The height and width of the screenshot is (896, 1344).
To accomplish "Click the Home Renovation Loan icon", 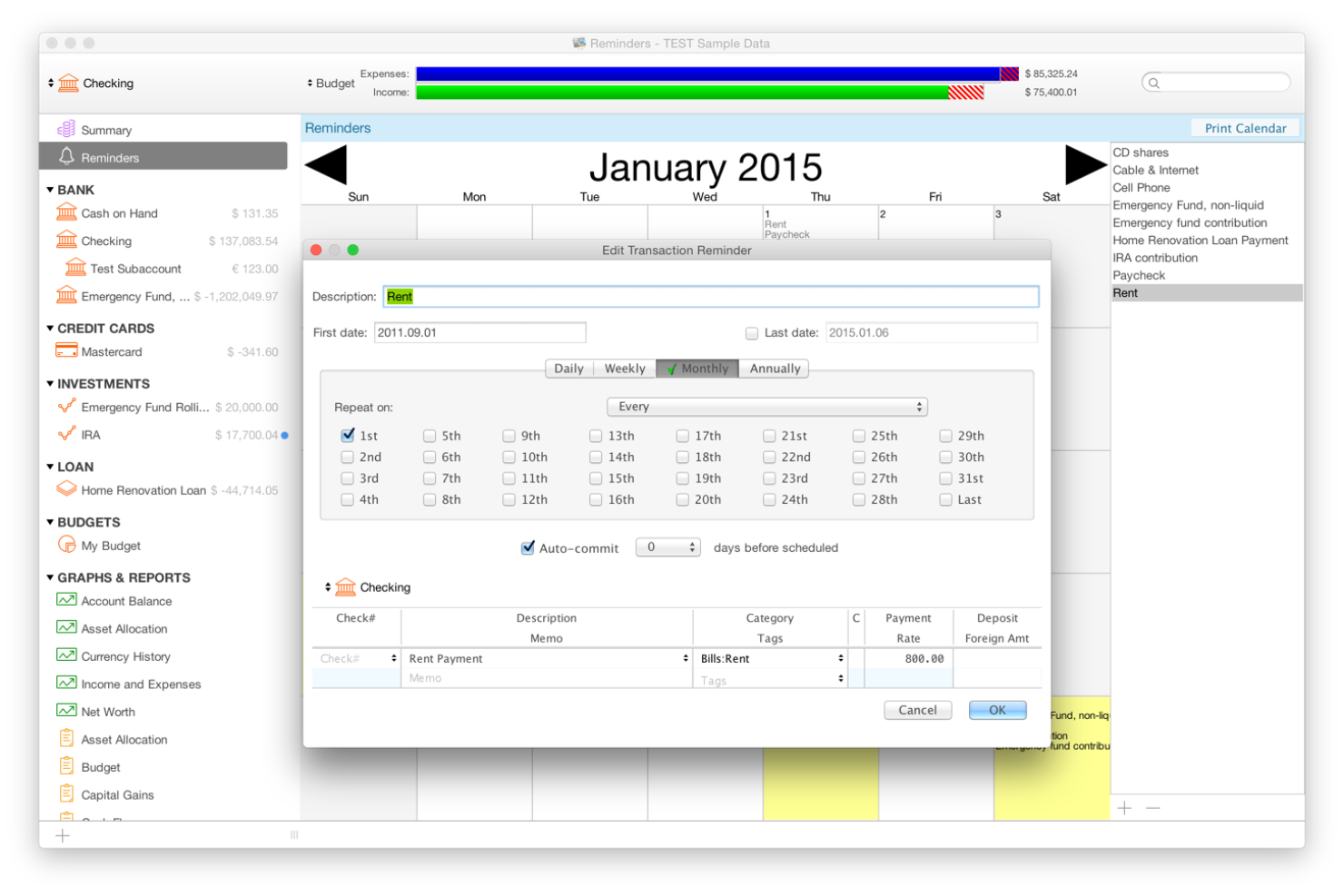I will pyautogui.click(x=66, y=489).
